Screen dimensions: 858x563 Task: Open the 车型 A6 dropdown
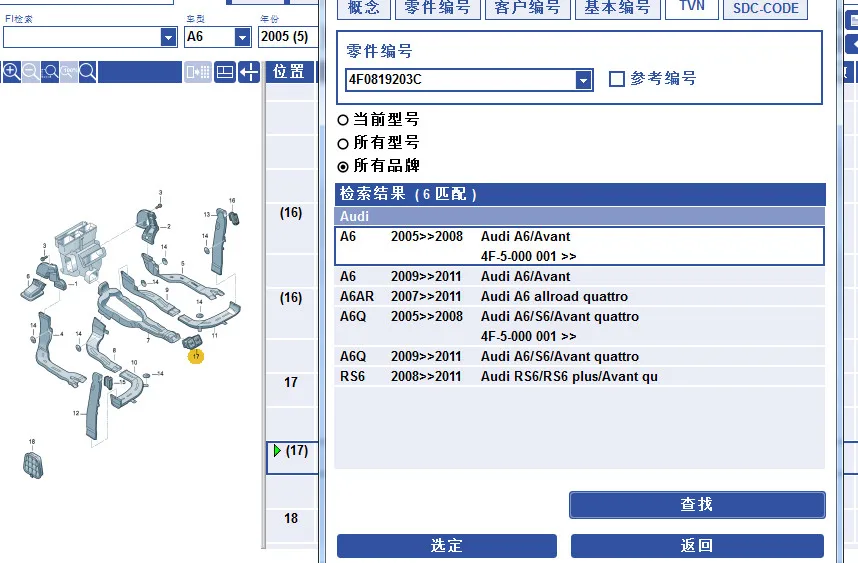[242, 37]
